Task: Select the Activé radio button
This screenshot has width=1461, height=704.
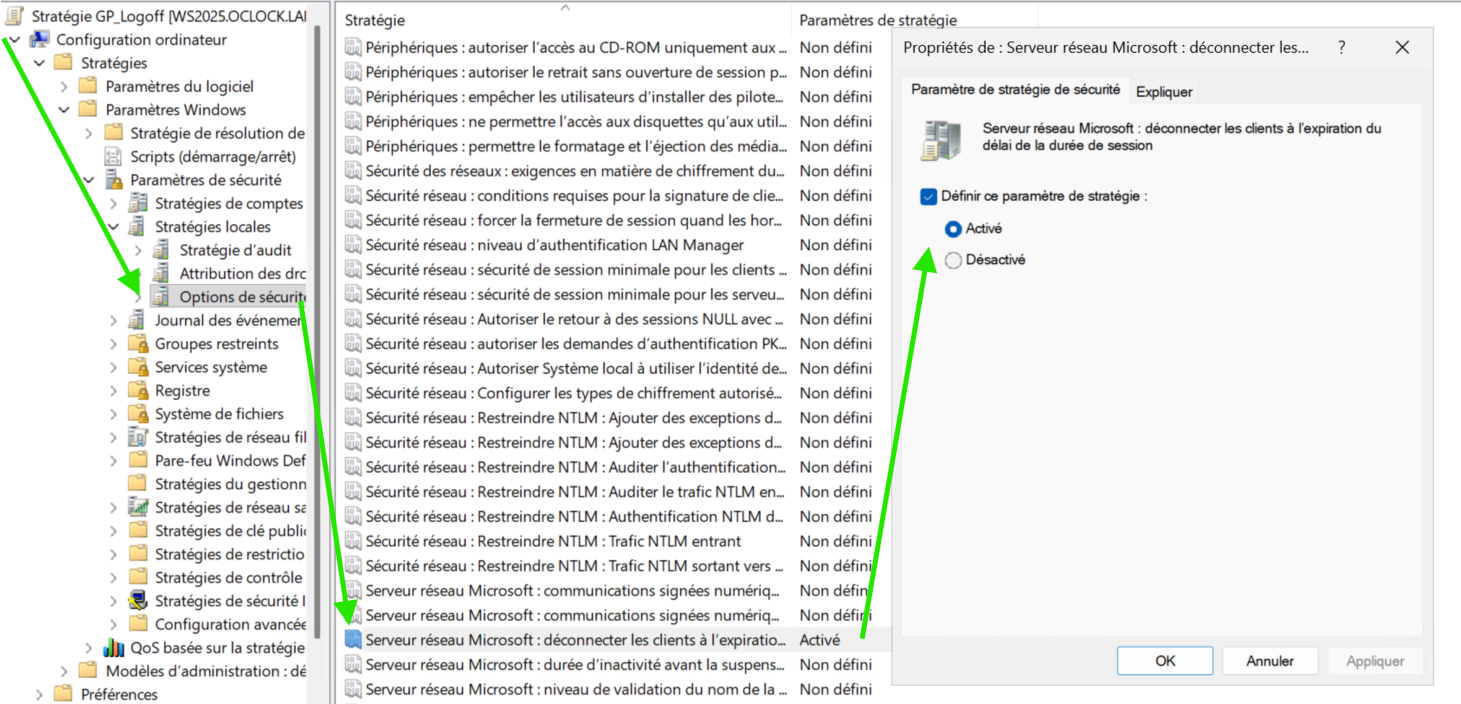Action: tap(953, 229)
